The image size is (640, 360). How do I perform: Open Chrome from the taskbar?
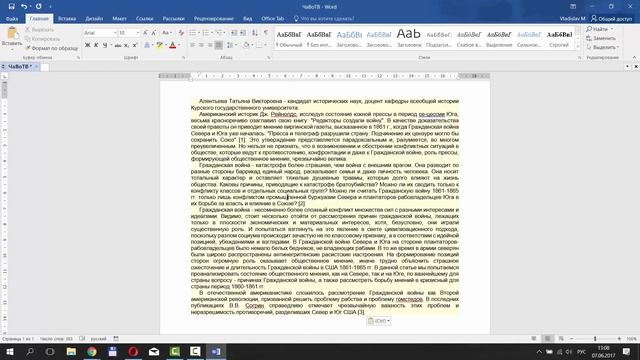[x=92, y=351]
